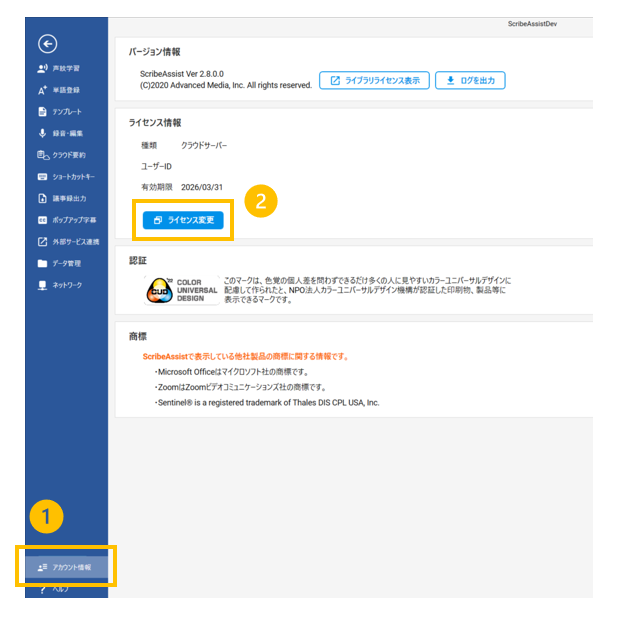This screenshot has width=623, height=622.
Task: Open the データ管理 folder icon
Action: [42, 264]
